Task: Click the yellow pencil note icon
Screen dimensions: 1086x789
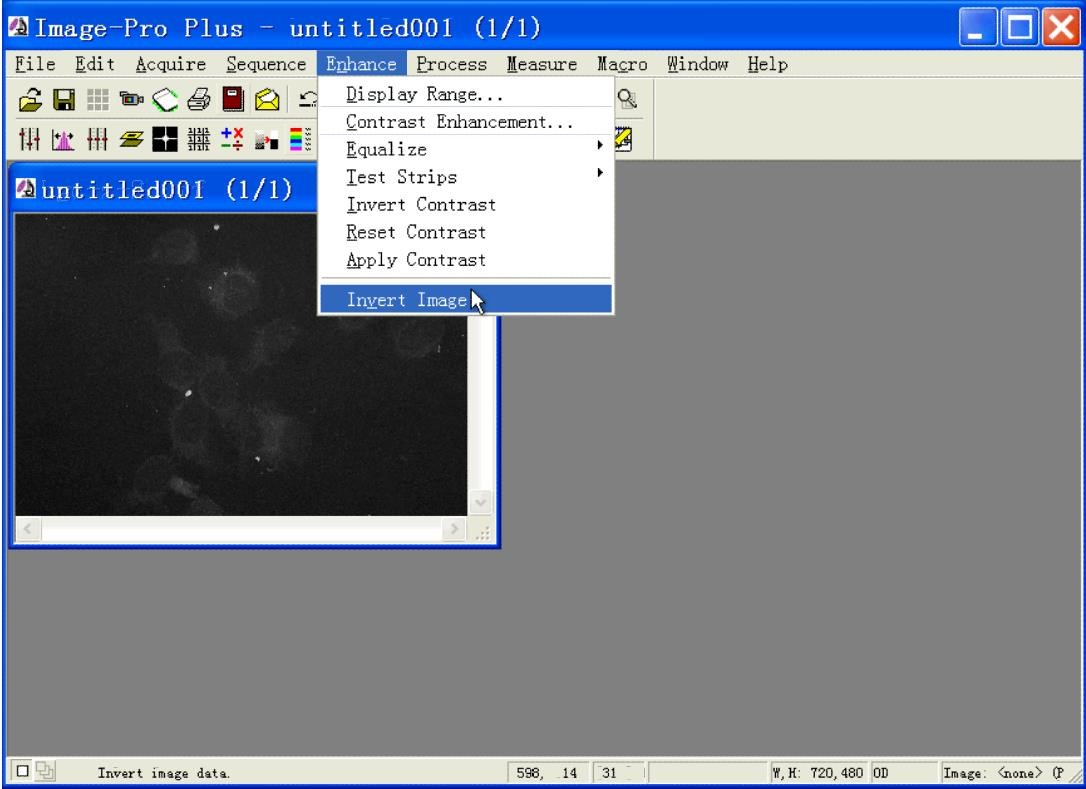Action: point(624,139)
